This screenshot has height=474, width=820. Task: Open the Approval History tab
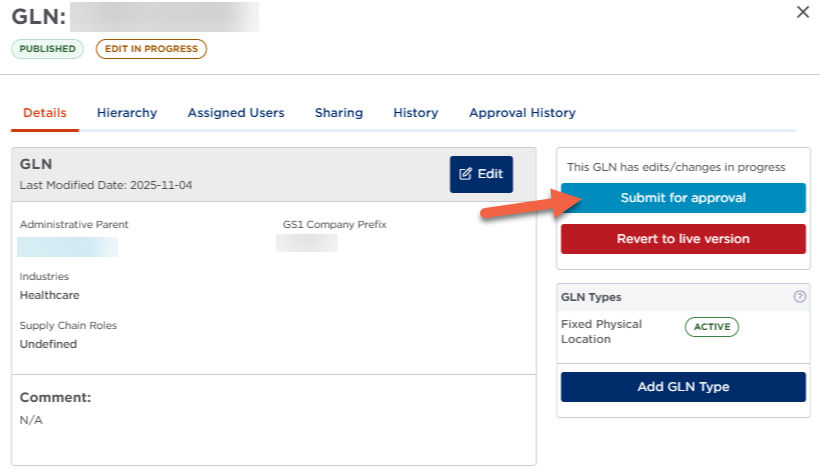522,113
